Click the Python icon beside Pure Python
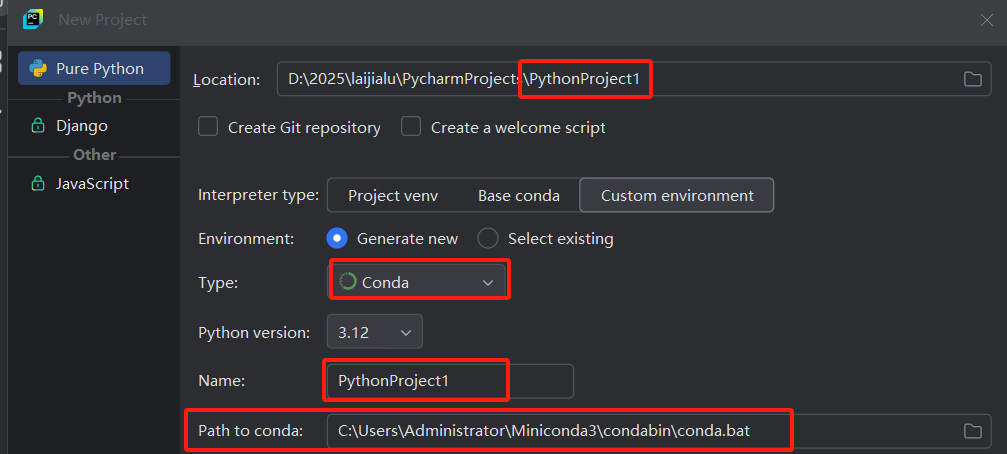Screen dimensions: 1007x454 39,69
